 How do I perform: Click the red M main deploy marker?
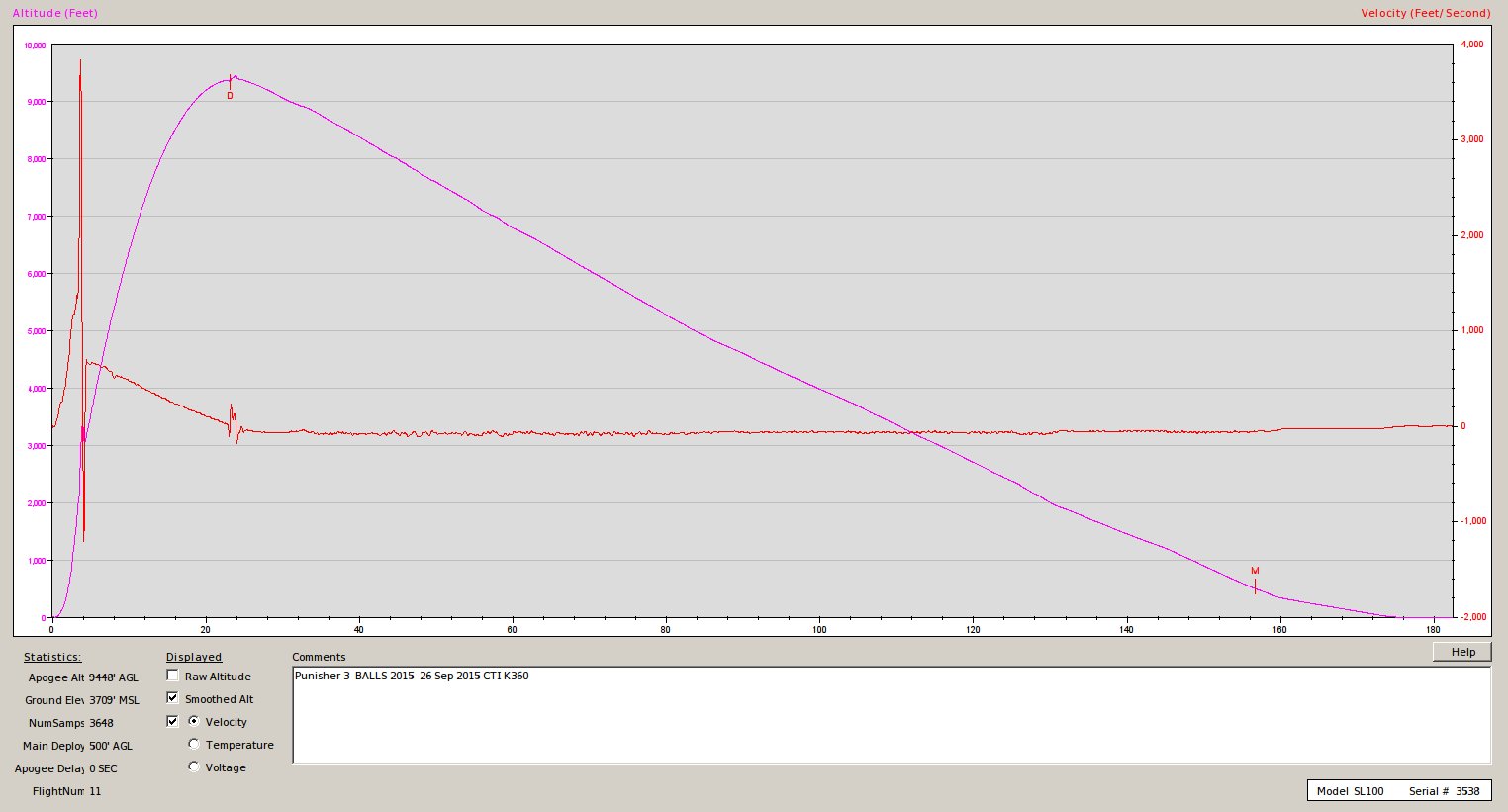(x=1255, y=572)
